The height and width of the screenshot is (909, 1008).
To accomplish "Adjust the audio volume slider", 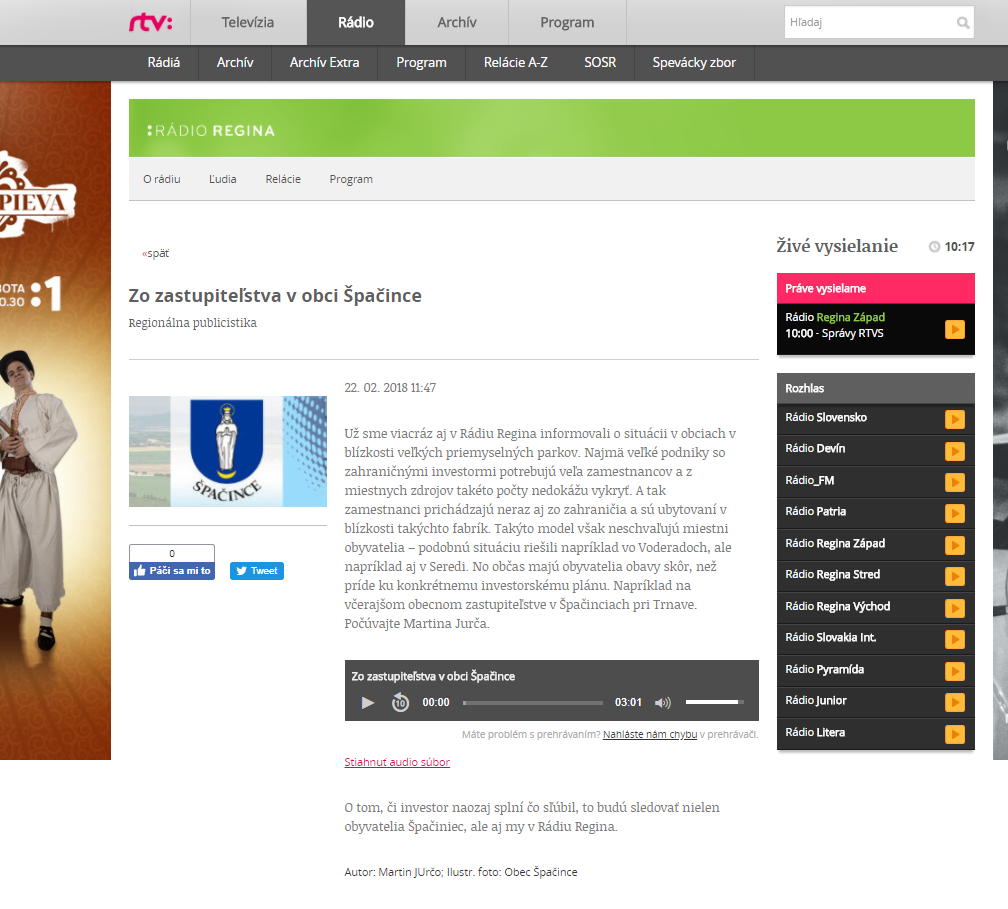I will 714,703.
